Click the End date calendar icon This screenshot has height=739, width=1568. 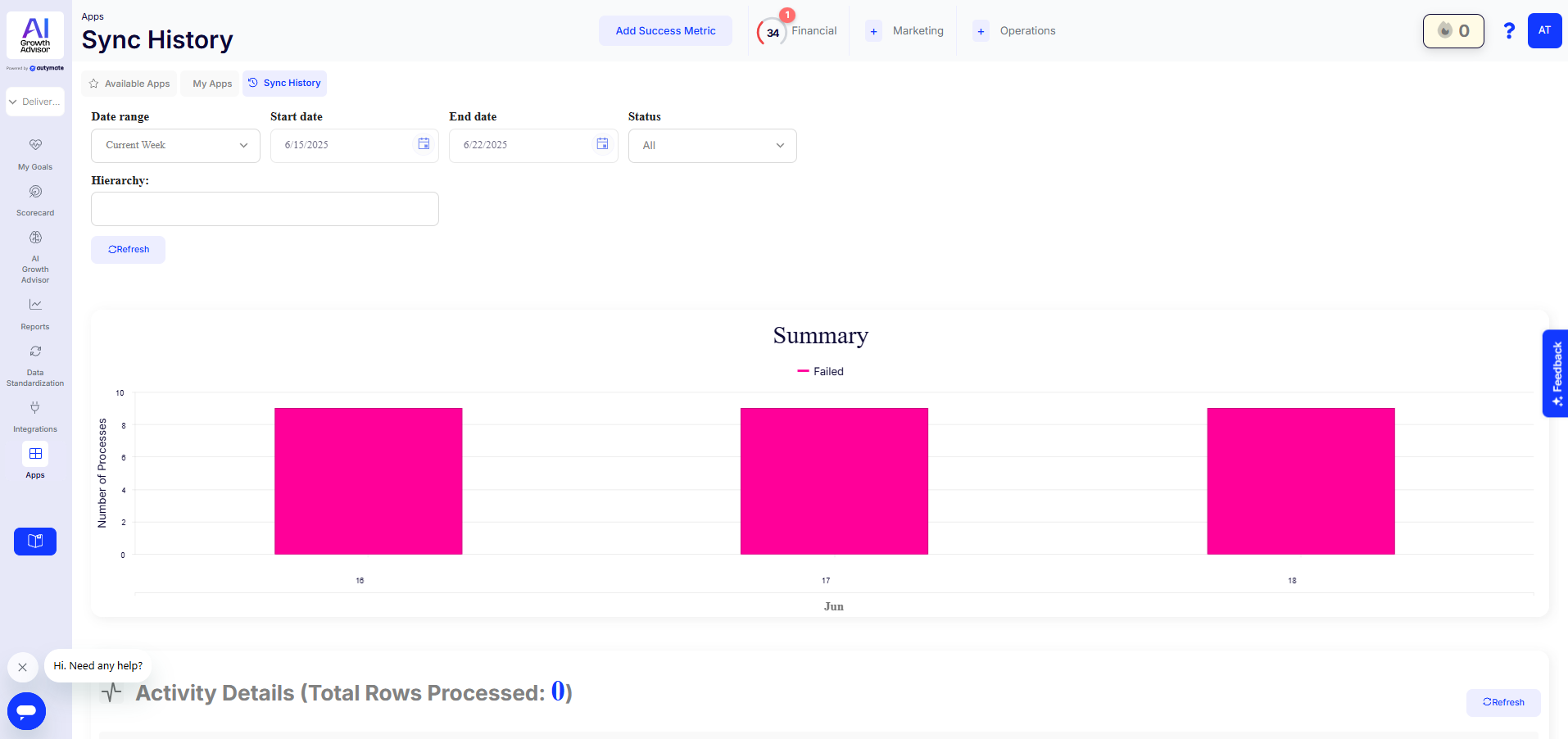[602, 144]
